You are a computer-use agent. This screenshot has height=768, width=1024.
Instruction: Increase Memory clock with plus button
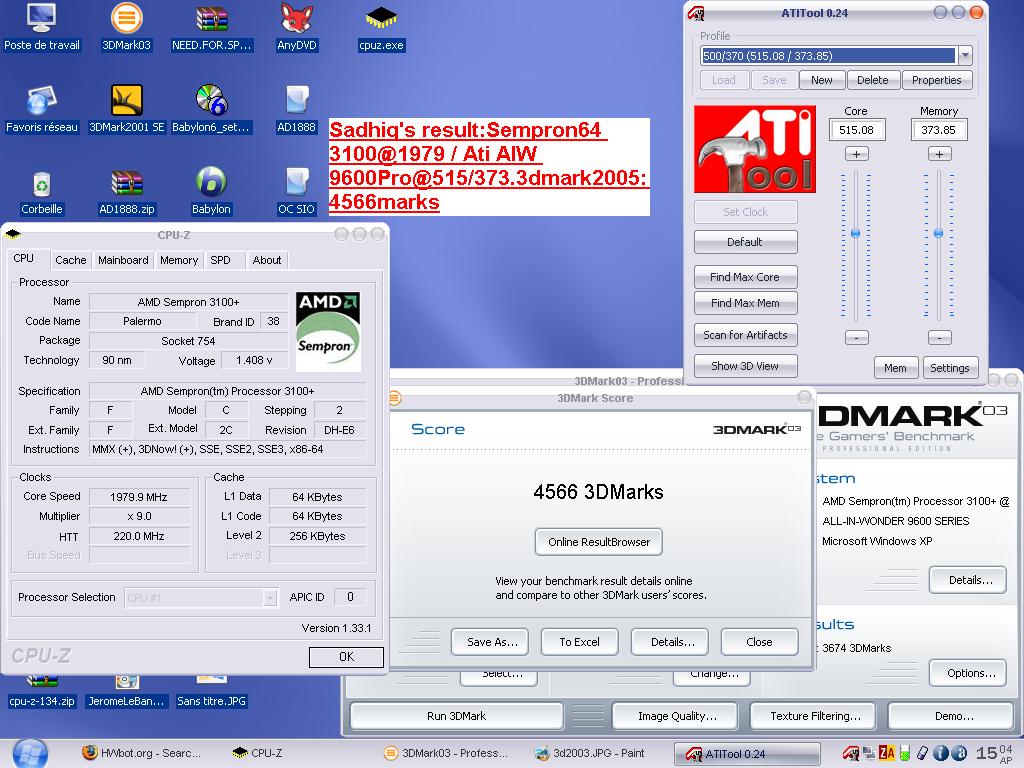[939, 154]
